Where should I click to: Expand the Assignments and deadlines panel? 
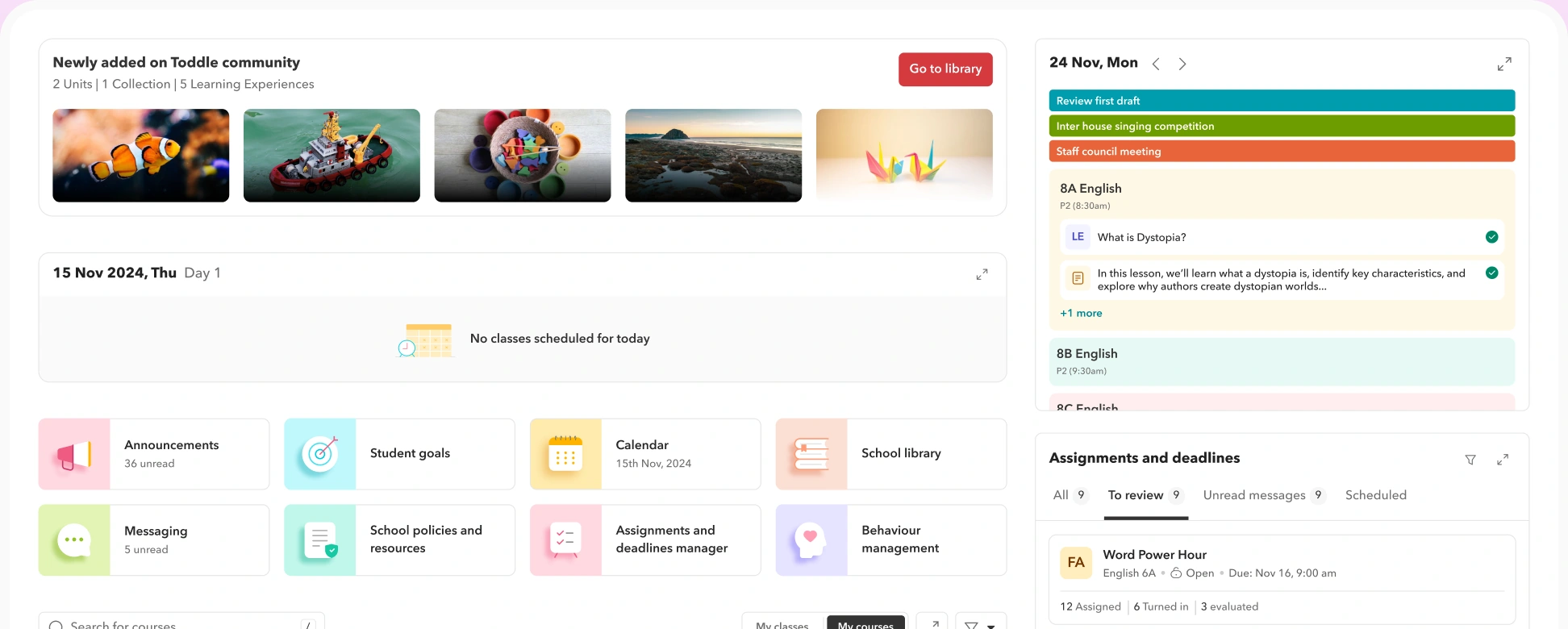(1503, 460)
